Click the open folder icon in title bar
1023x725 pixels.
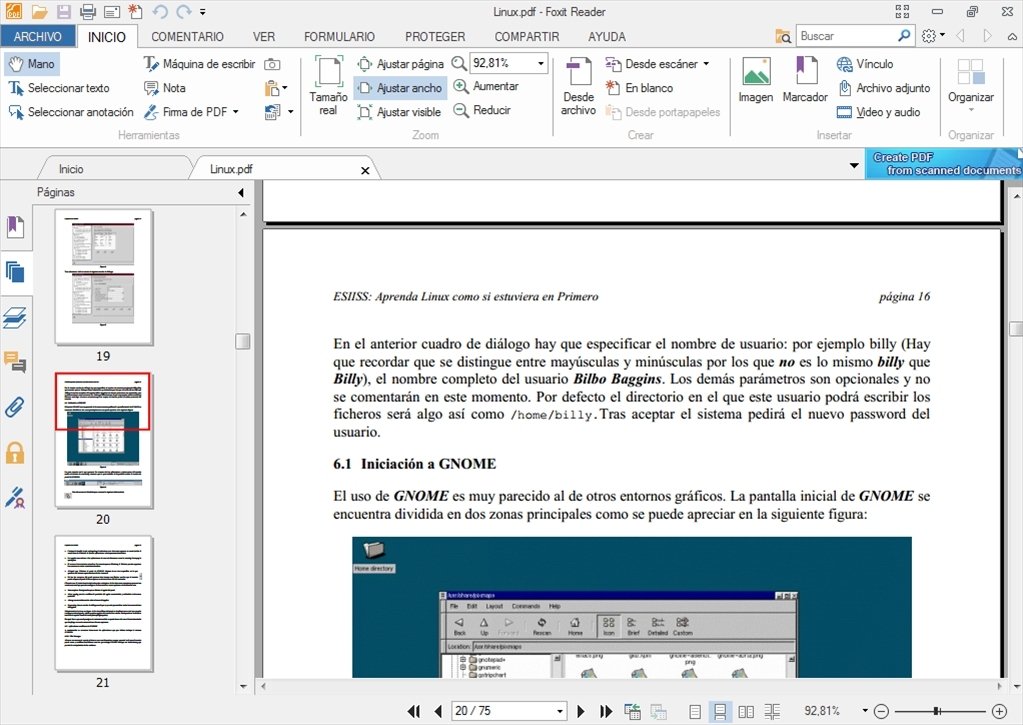(x=39, y=11)
